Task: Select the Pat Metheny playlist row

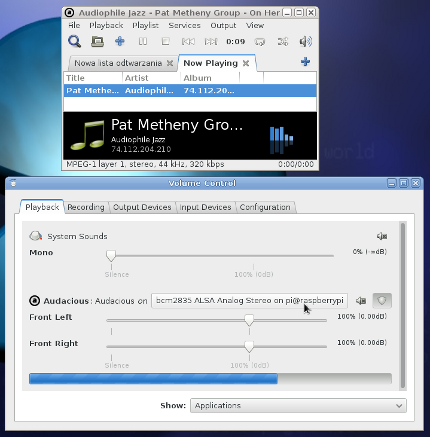Action: click(x=190, y=91)
